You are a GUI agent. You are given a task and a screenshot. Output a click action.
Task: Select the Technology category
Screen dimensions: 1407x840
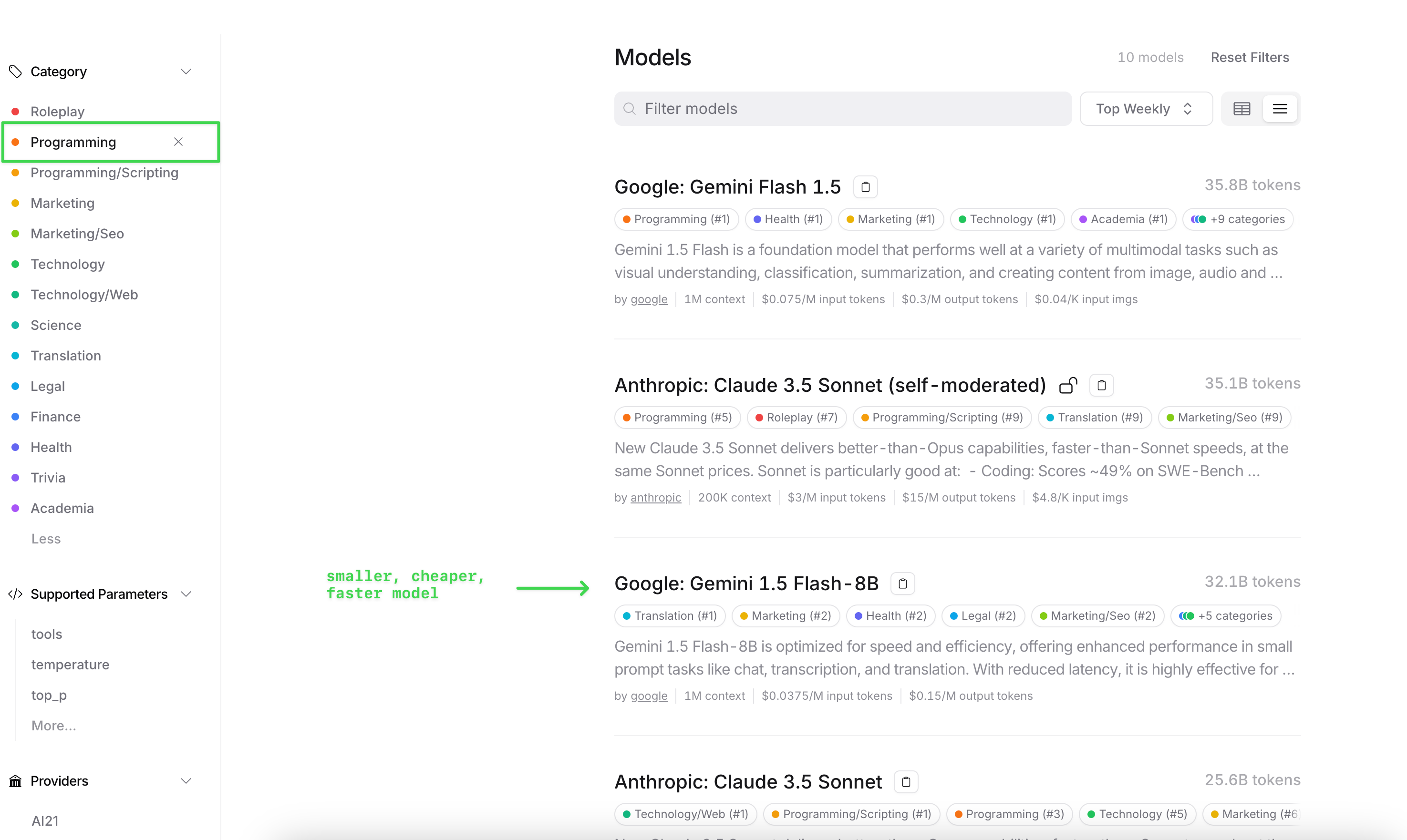coord(67,264)
